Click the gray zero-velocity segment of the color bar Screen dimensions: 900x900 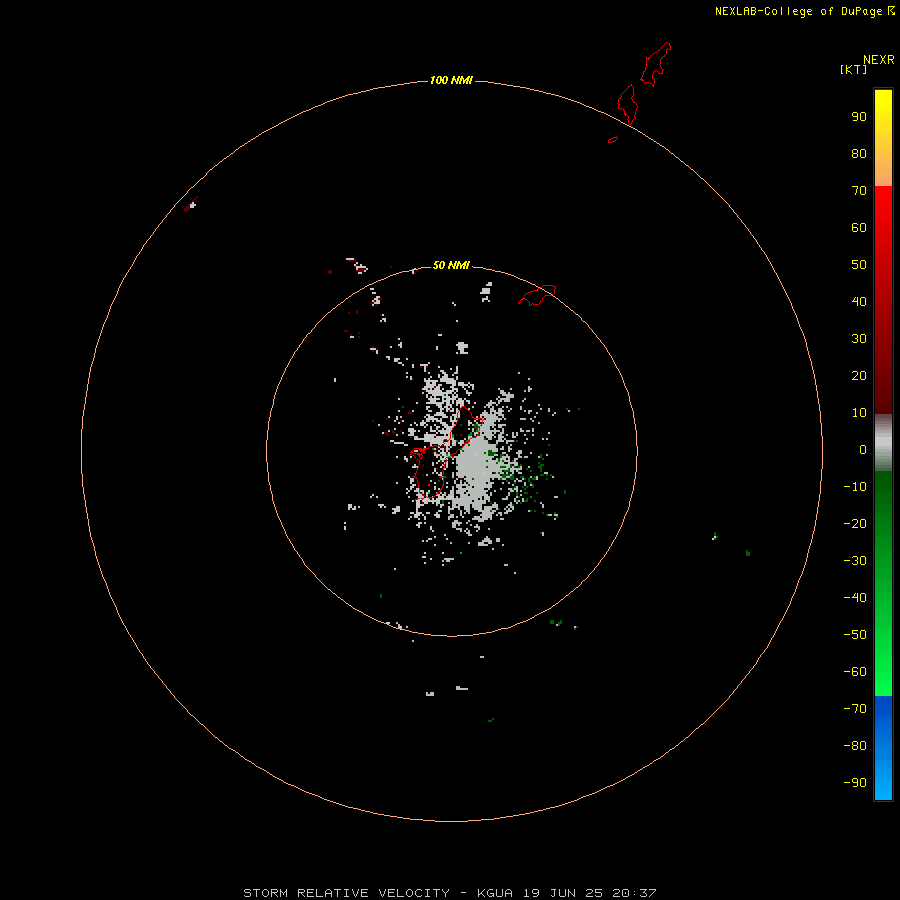(883, 443)
